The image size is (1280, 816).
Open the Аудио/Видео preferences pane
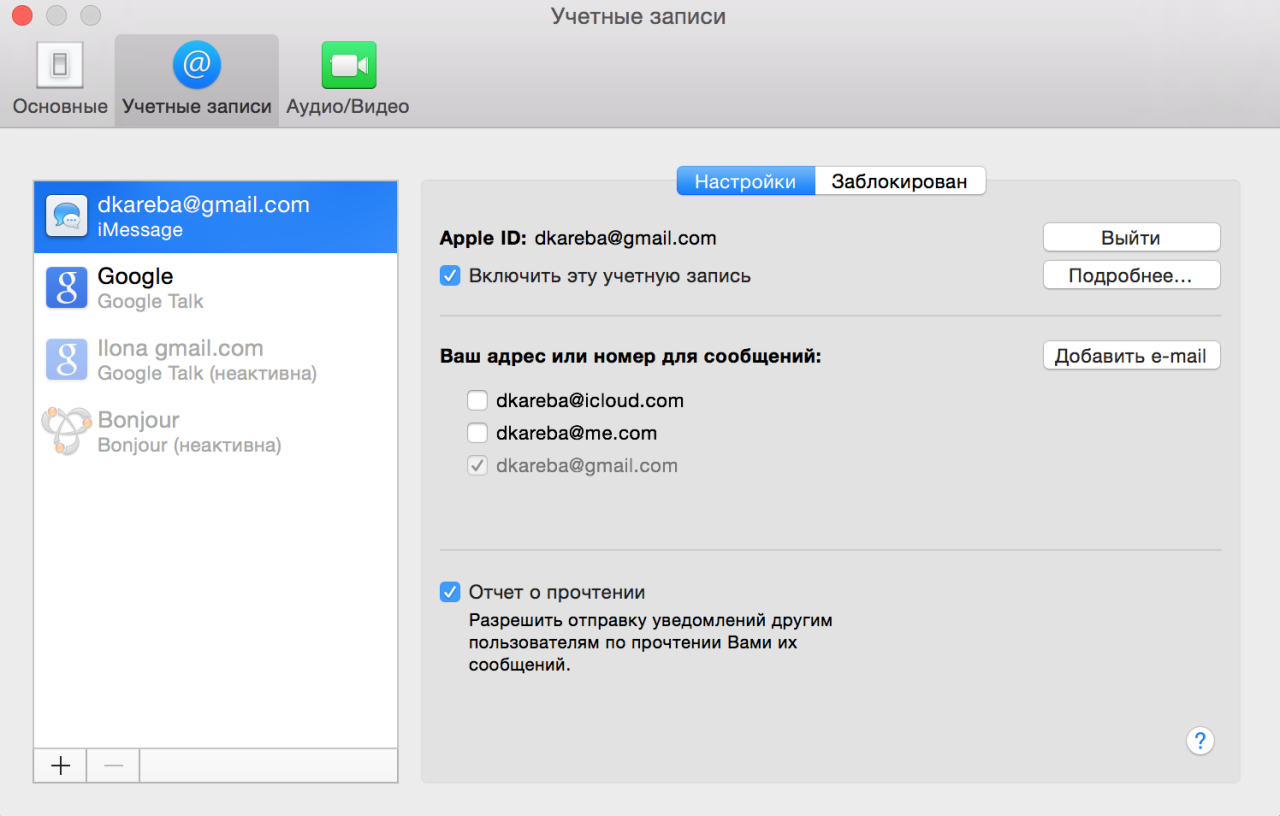coord(348,79)
